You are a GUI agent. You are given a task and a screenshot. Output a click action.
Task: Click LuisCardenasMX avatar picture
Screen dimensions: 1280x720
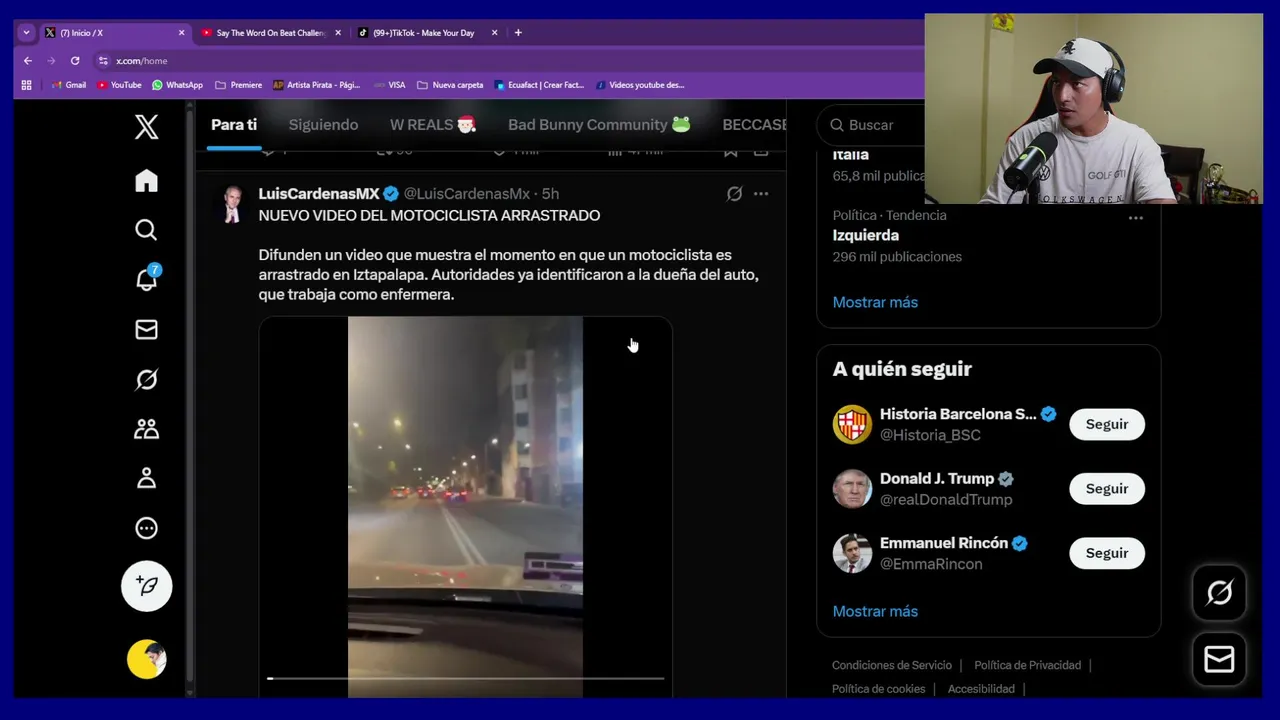[232, 204]
